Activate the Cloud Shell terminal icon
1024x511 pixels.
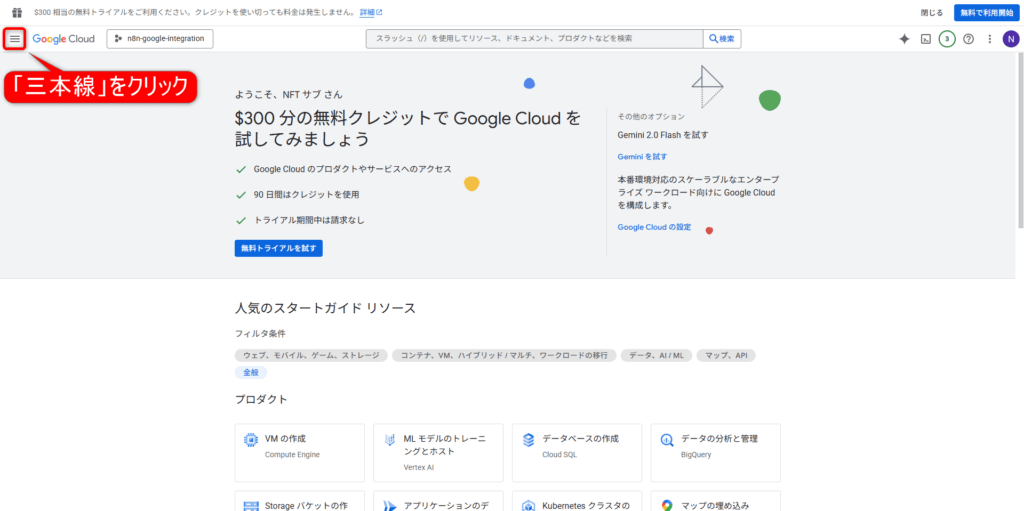click(926, 39)
